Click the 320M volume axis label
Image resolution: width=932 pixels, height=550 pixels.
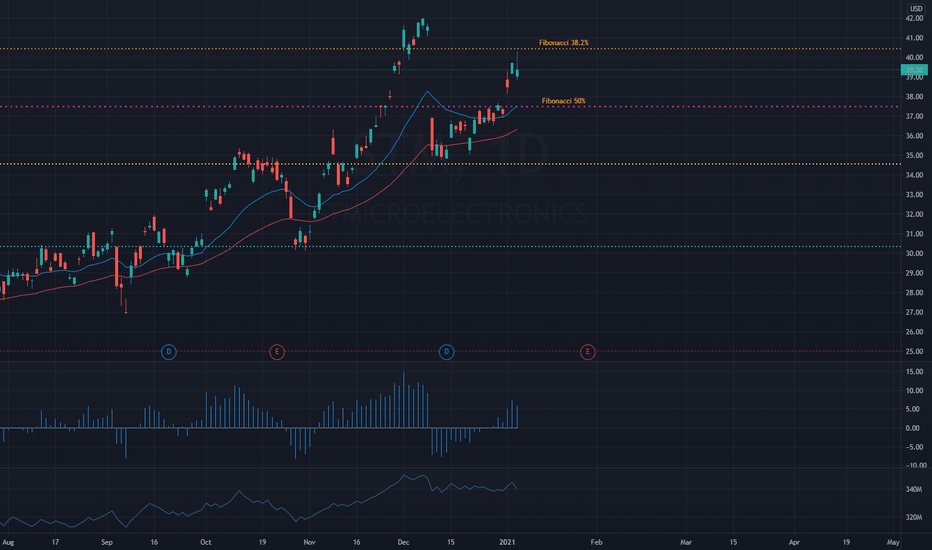[x=914, y=518]
